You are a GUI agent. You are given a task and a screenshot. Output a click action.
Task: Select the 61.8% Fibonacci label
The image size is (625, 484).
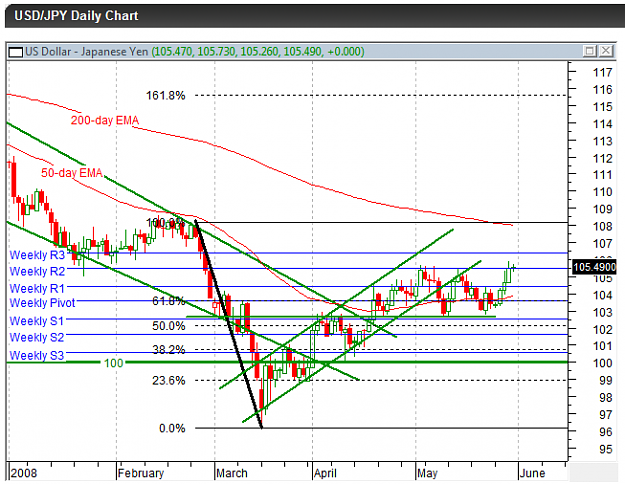coord(169,301)
